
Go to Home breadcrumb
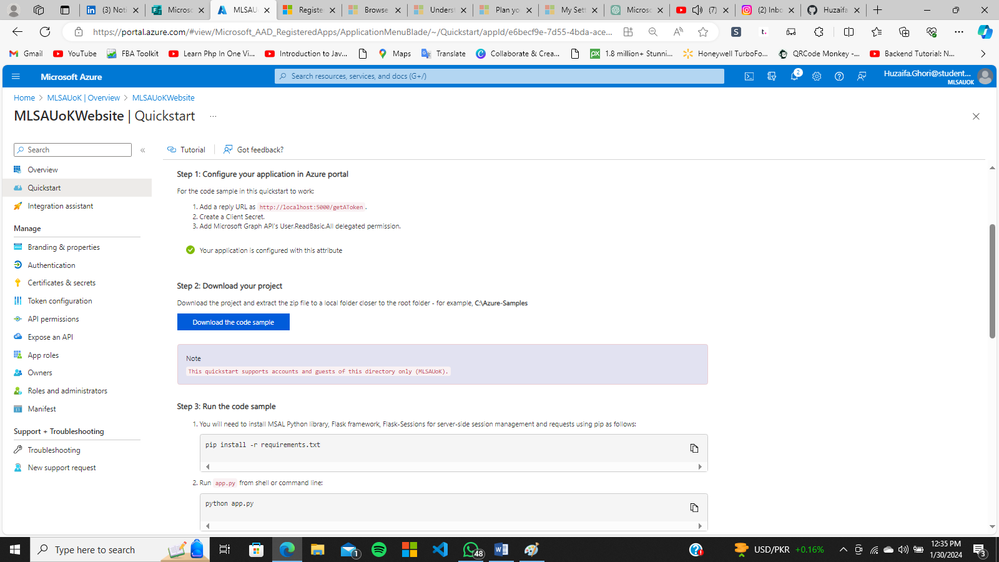[24, 98]
